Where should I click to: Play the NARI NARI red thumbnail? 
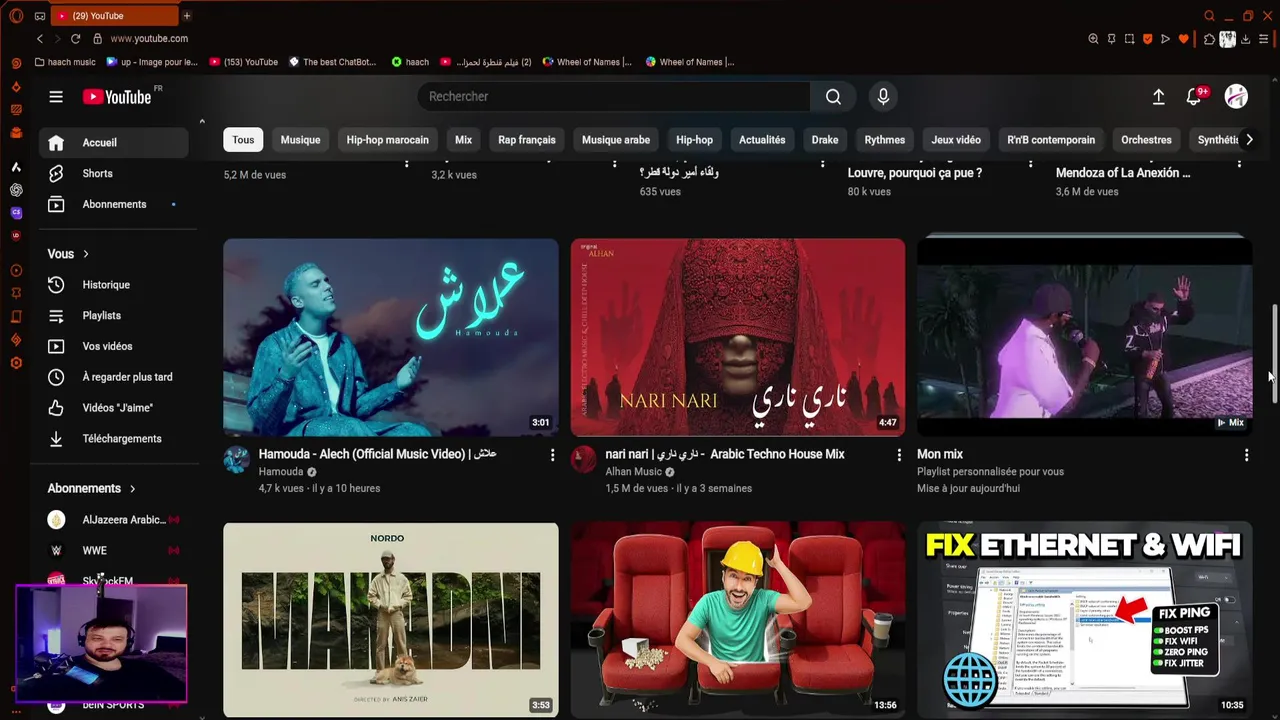click(738, 337)
